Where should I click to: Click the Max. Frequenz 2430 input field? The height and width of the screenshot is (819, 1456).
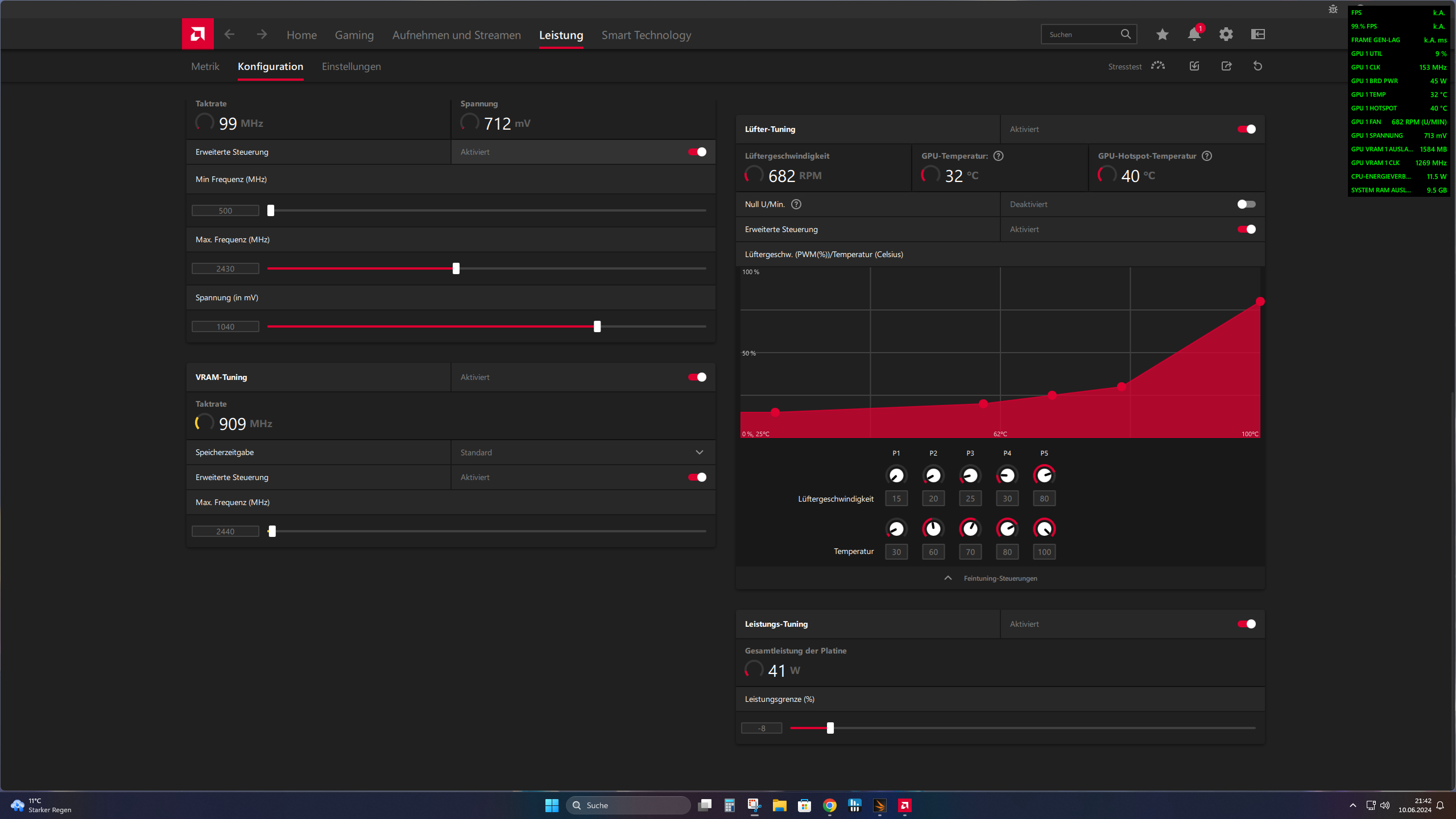(225, 268)
